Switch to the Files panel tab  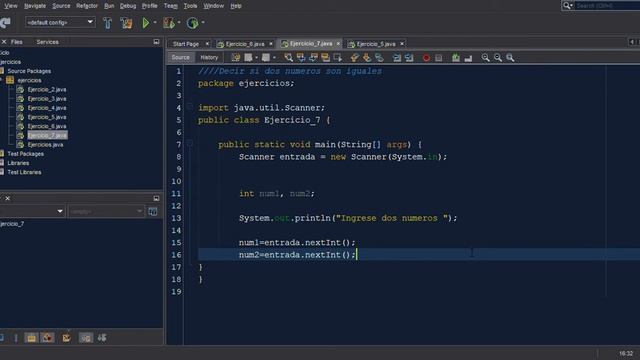point(17,42)
